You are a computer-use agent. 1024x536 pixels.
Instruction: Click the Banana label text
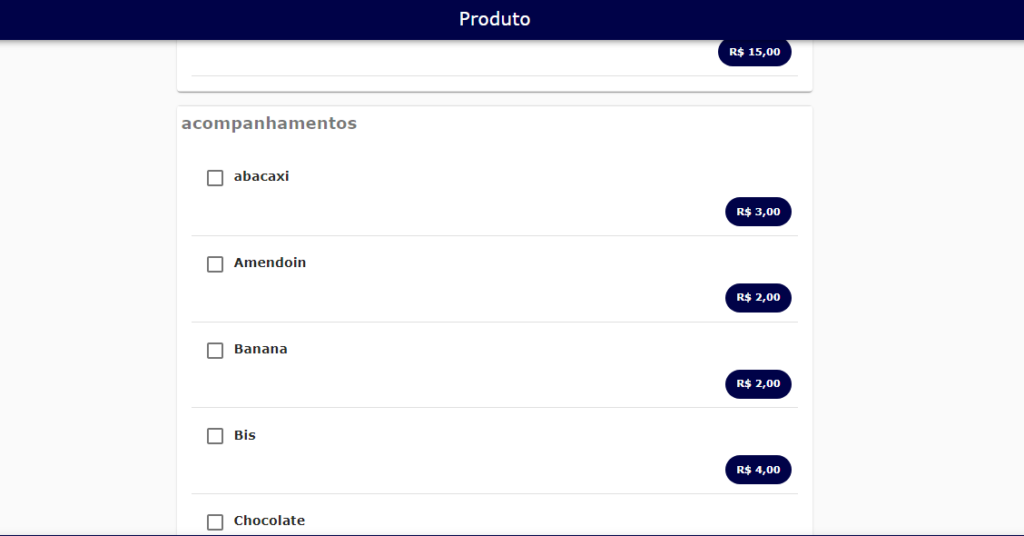261,349
